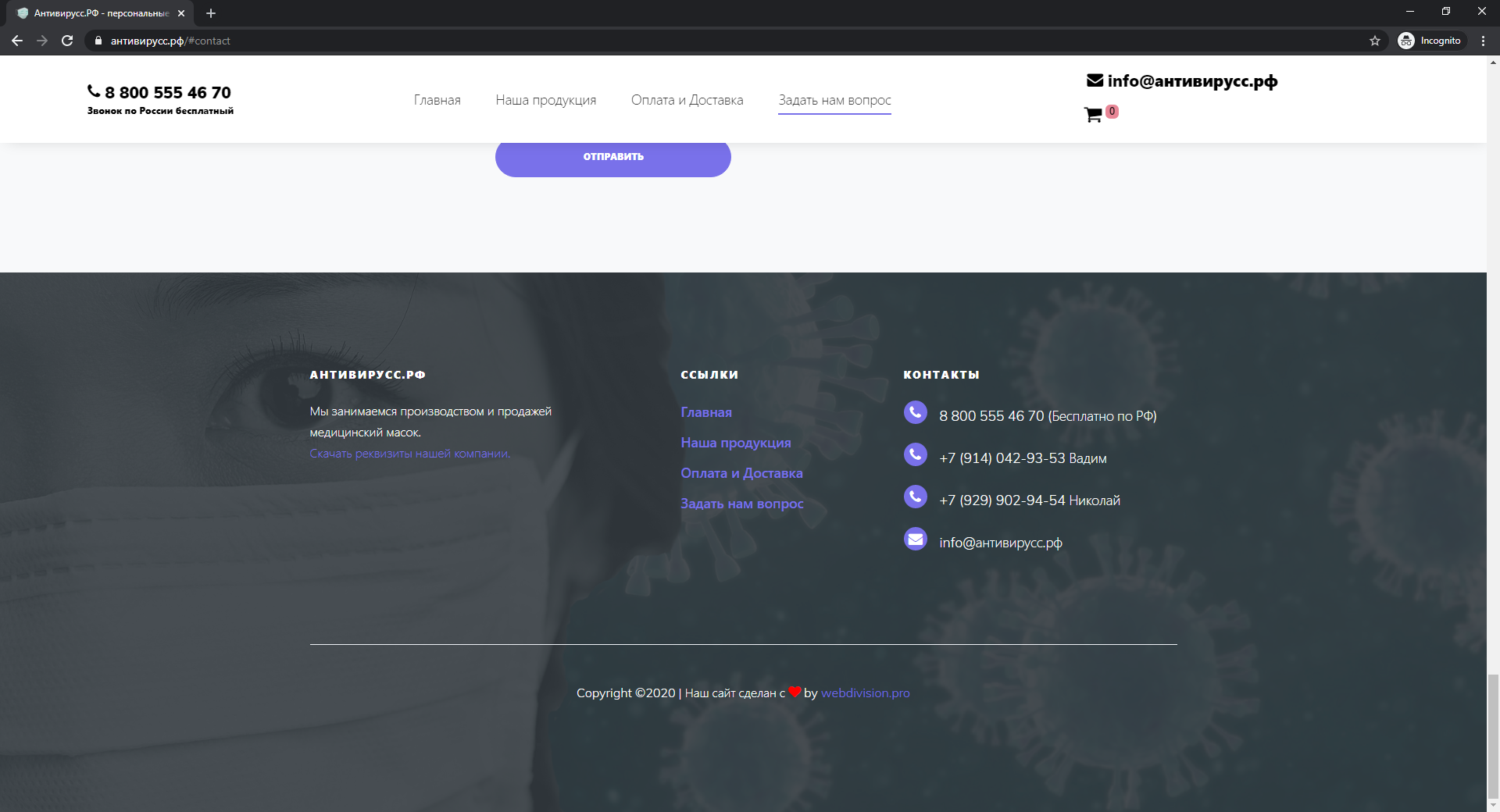Open the Главная menu item in header
The image size is (1500, 812).
[437, 100]
